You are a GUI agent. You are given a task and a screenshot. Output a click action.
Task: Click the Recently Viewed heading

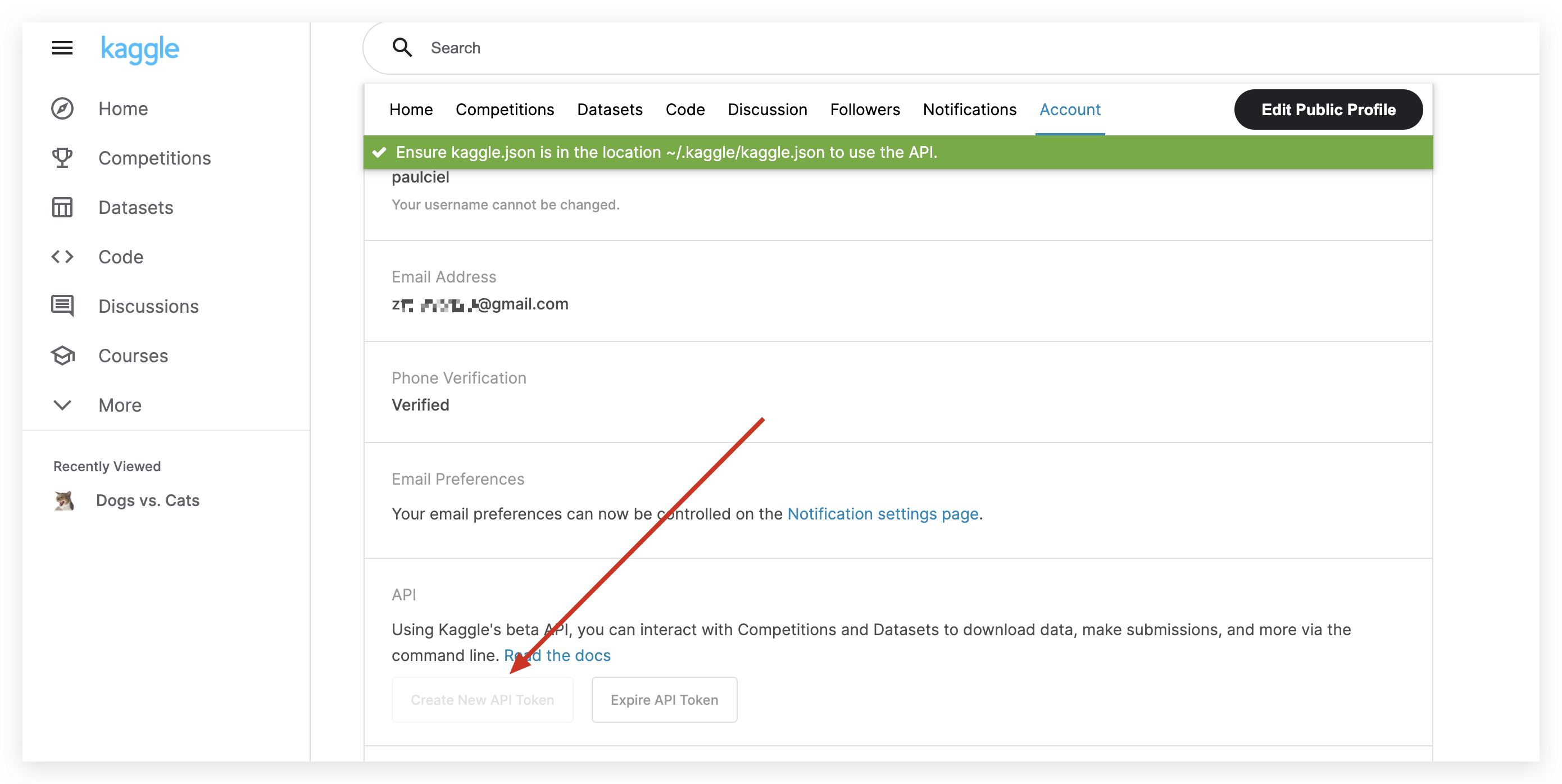(x=107, y=467)
